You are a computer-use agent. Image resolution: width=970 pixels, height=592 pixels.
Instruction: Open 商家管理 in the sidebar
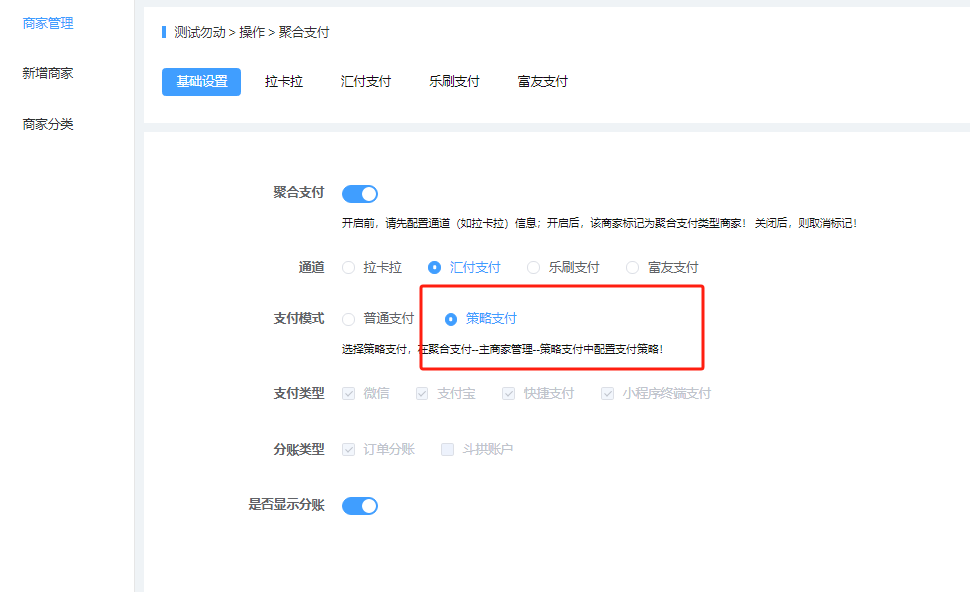[47, 23]
